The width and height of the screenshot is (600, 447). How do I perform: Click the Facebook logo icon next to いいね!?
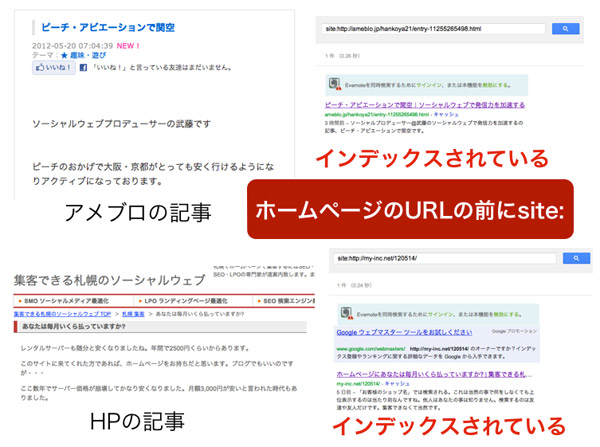coord(83,68)
